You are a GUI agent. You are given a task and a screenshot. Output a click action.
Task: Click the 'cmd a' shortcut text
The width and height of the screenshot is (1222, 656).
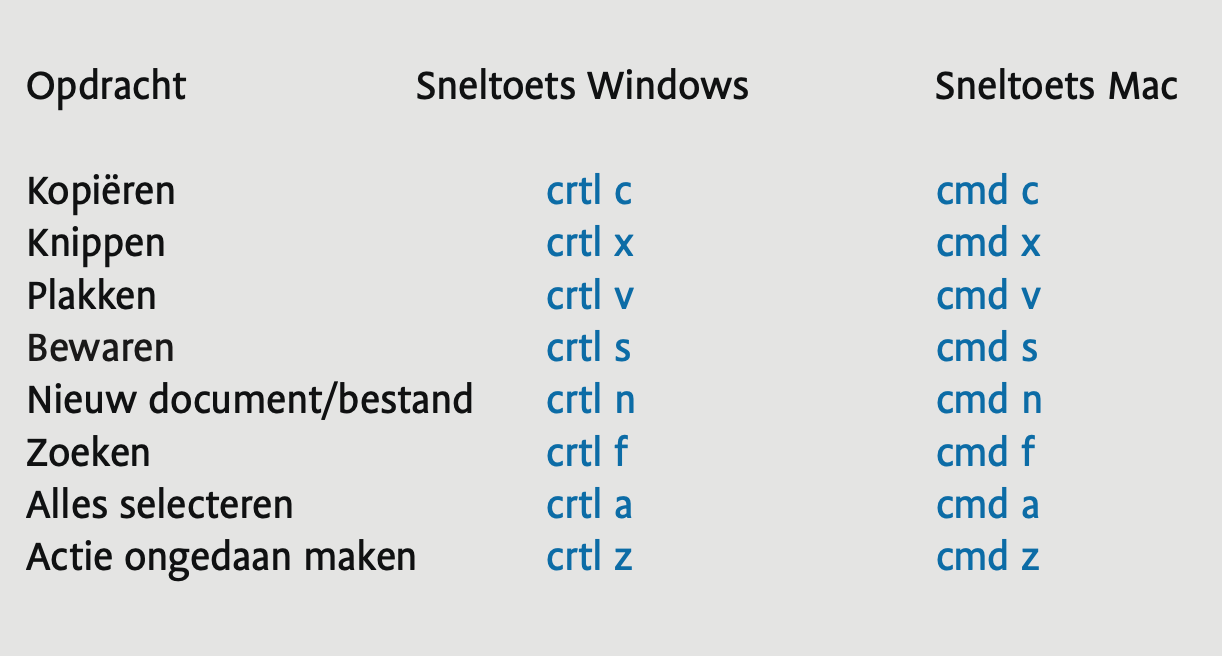coord(988,505)
